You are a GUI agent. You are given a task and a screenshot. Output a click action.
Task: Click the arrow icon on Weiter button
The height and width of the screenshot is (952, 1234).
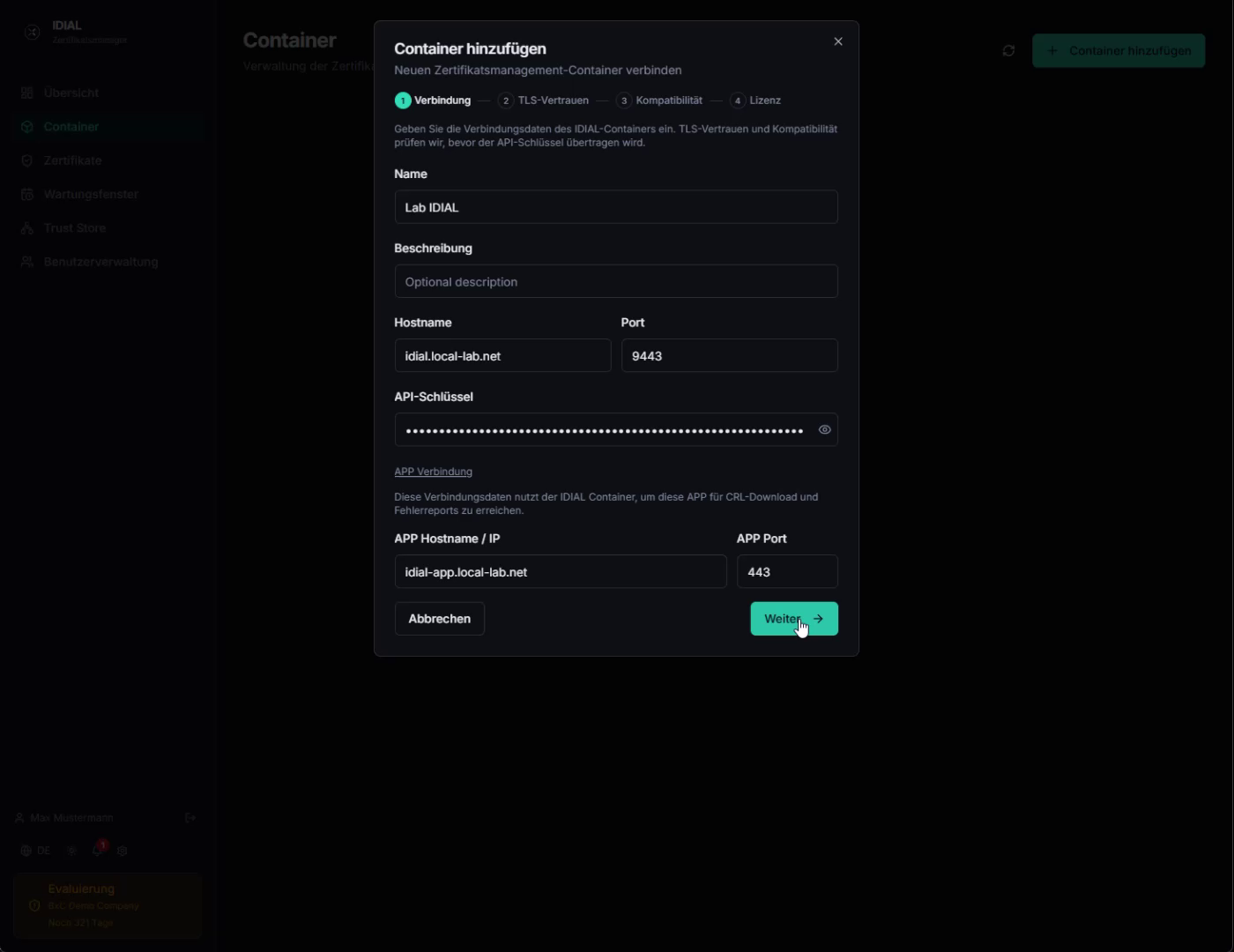click(x=818, y=619)
